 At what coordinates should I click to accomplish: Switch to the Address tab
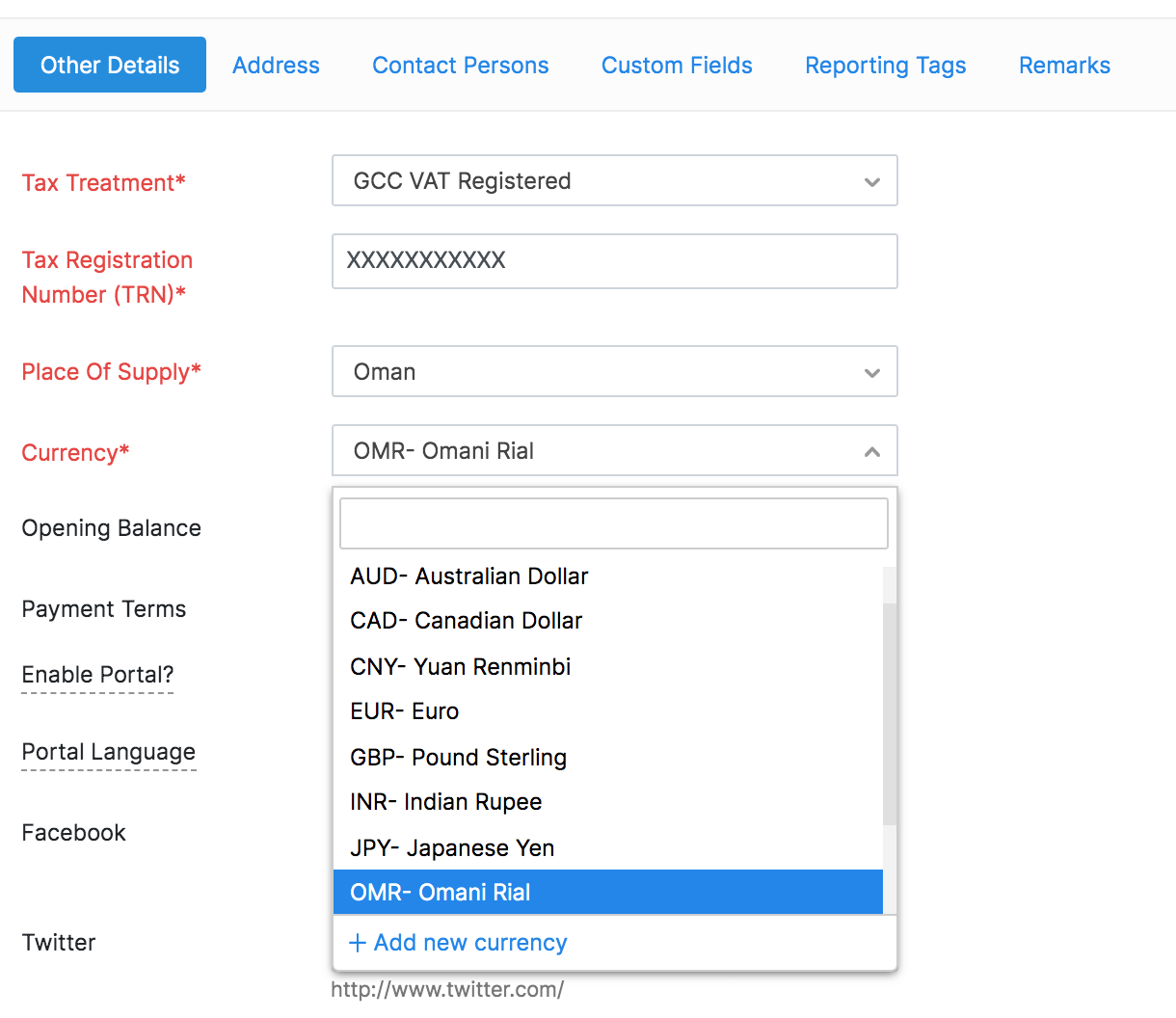click(x=276, y=66)
